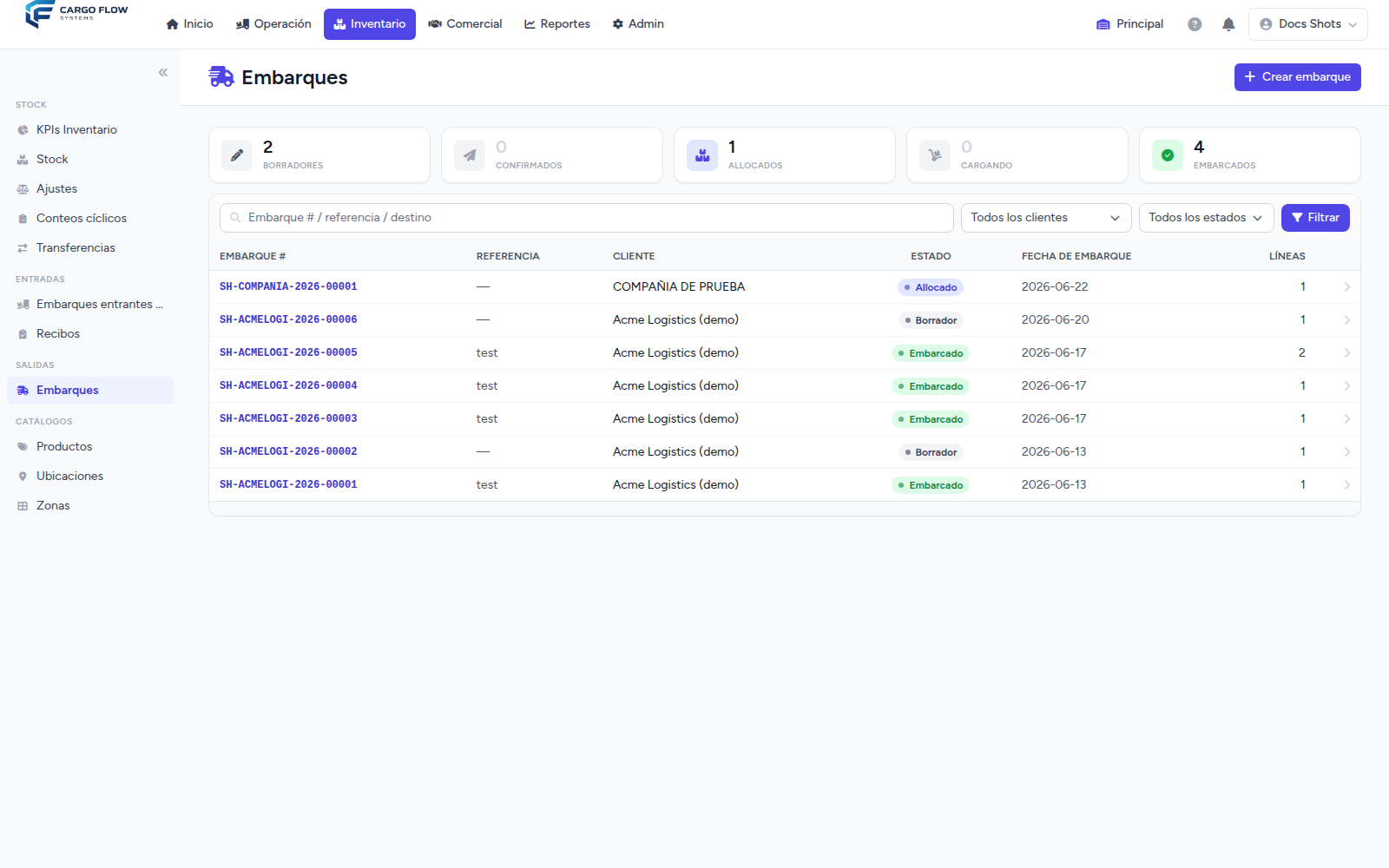Viewport: 1389px width, 868px height.
Task: Click the Cargando dolly icon
Action: 935,155
